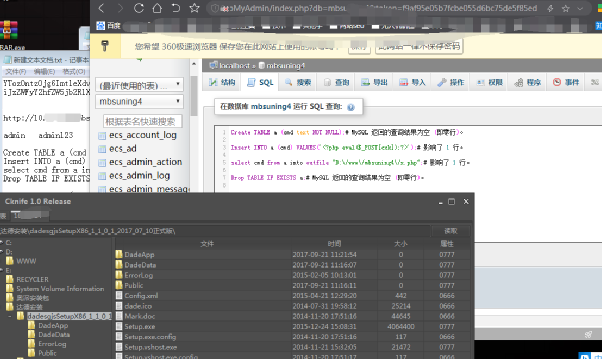The height and width of the screenshot is (360, 602).
Task: Click the key icon in password bar
Action: click(x=105, y=46)
